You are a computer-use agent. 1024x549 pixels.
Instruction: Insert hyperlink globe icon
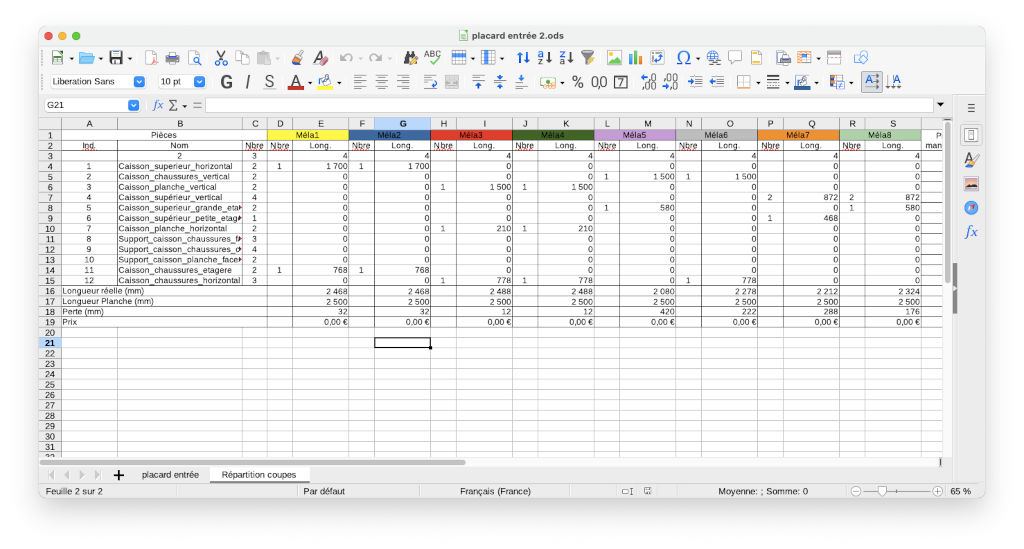point(714,58)
